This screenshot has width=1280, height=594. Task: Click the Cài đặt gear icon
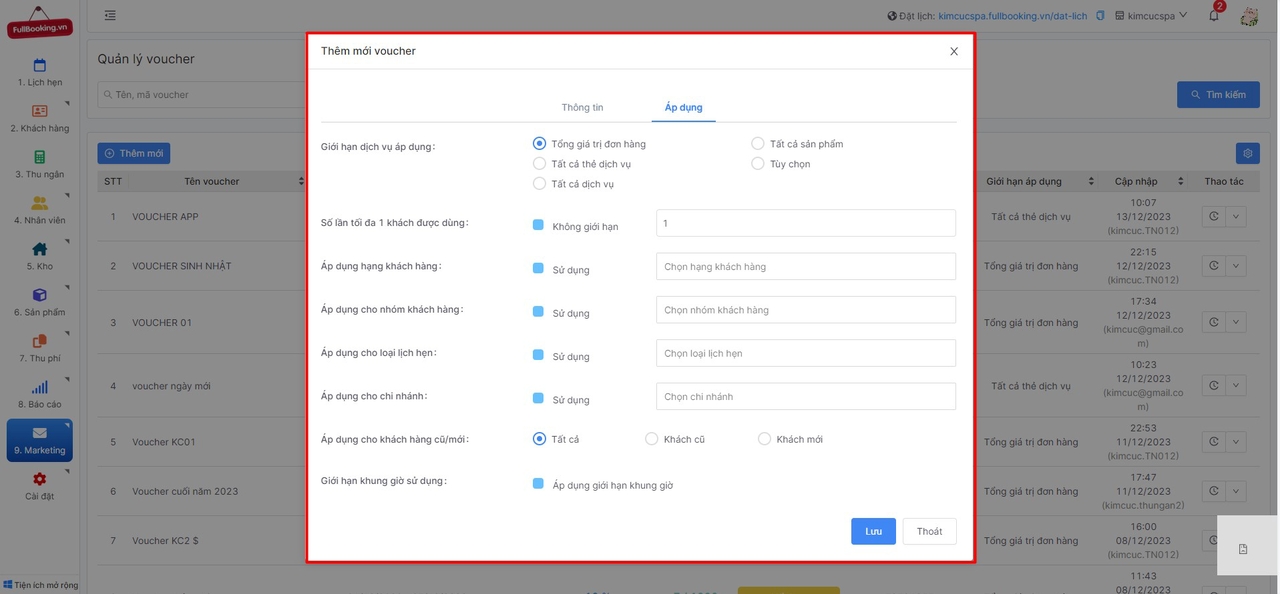point(39,479)
